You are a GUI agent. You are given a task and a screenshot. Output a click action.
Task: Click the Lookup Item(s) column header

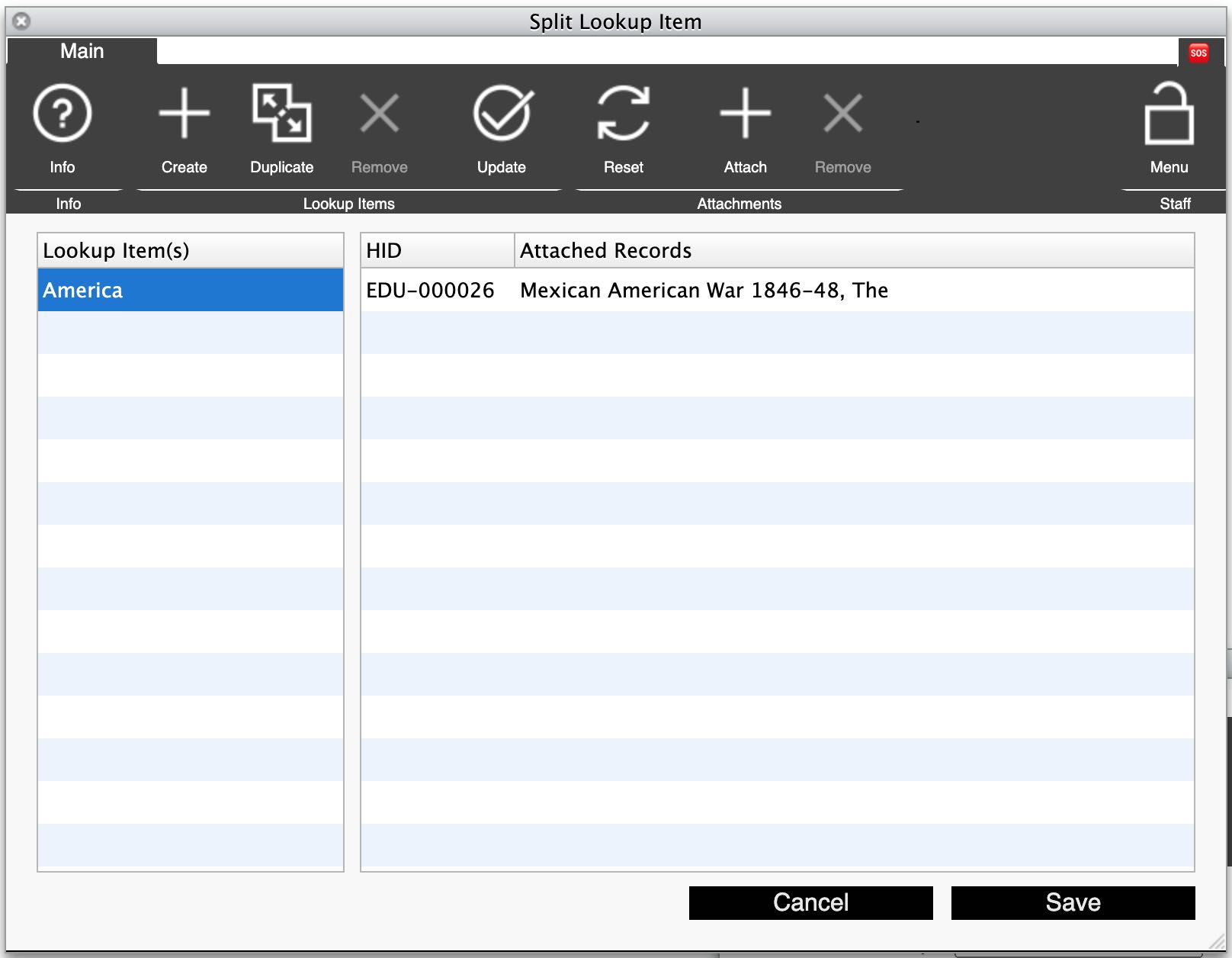(191, 250)
